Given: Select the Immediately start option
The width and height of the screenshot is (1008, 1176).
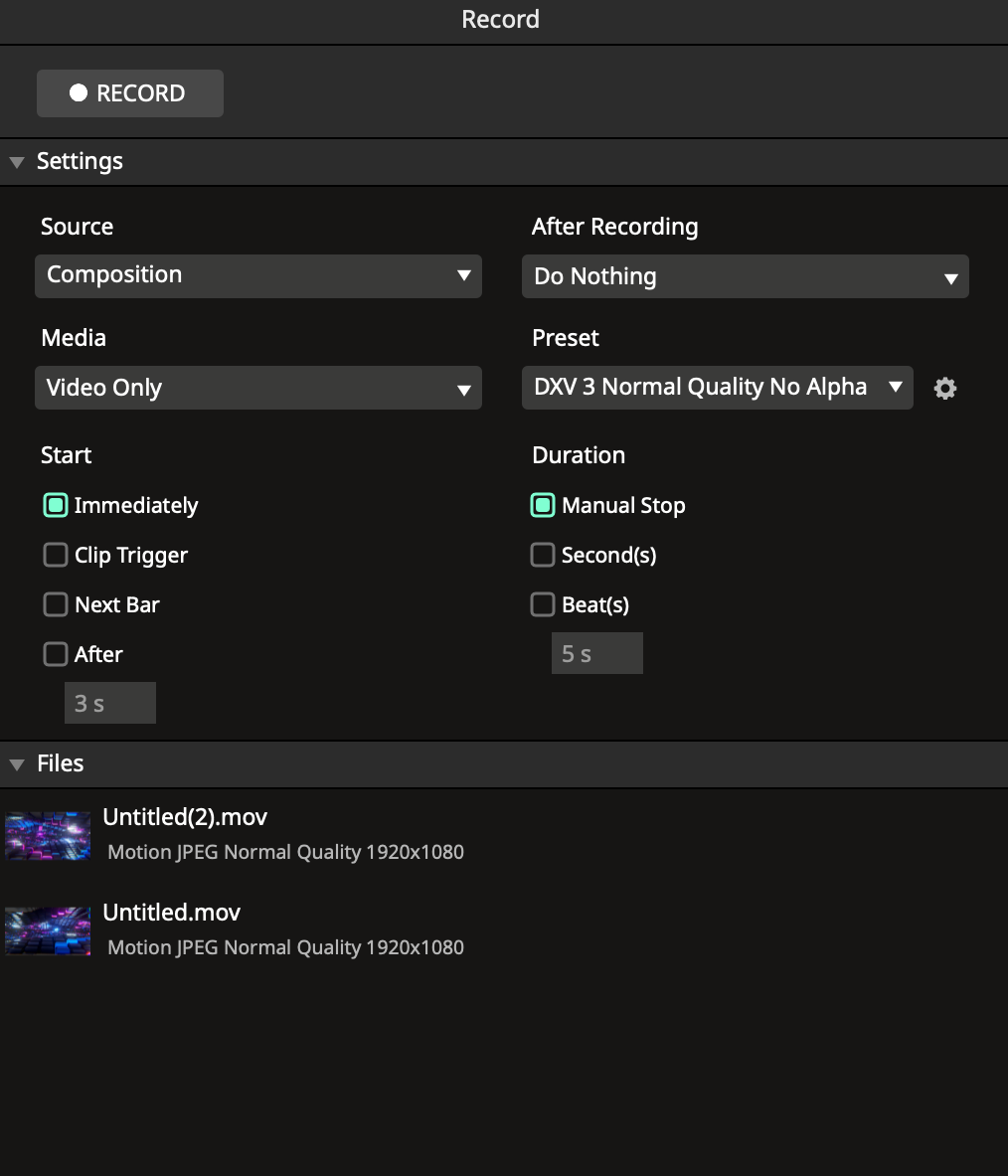Looking at the screenshot, I should click(x=56, y=505).
